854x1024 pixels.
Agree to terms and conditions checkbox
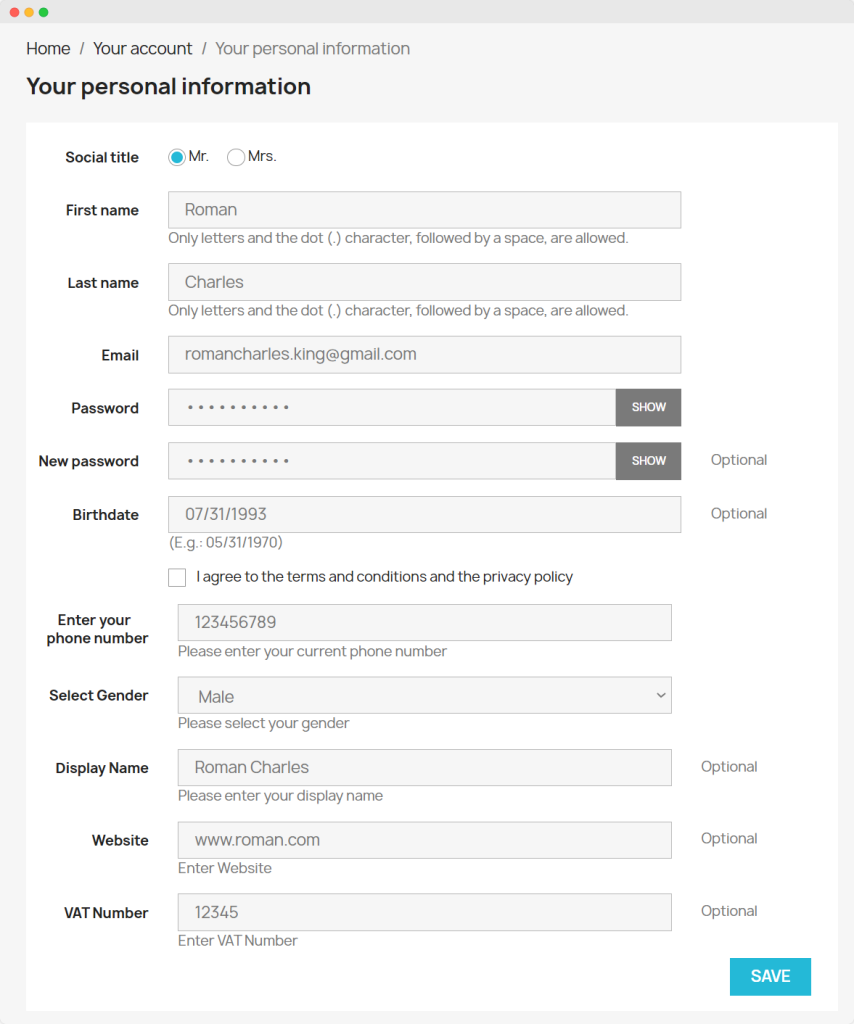click(177, 577)
